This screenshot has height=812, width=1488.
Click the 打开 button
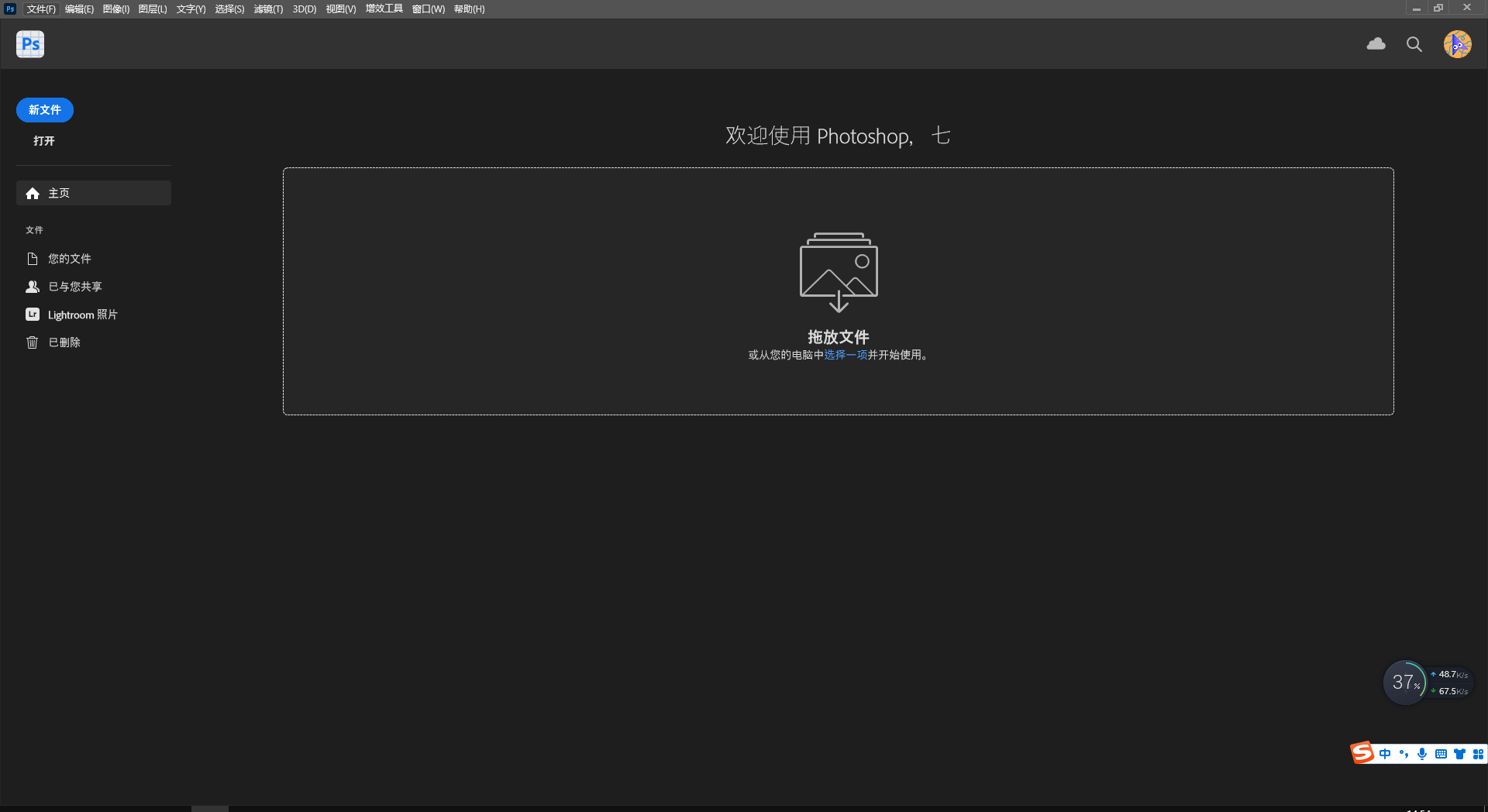(44, 141)
